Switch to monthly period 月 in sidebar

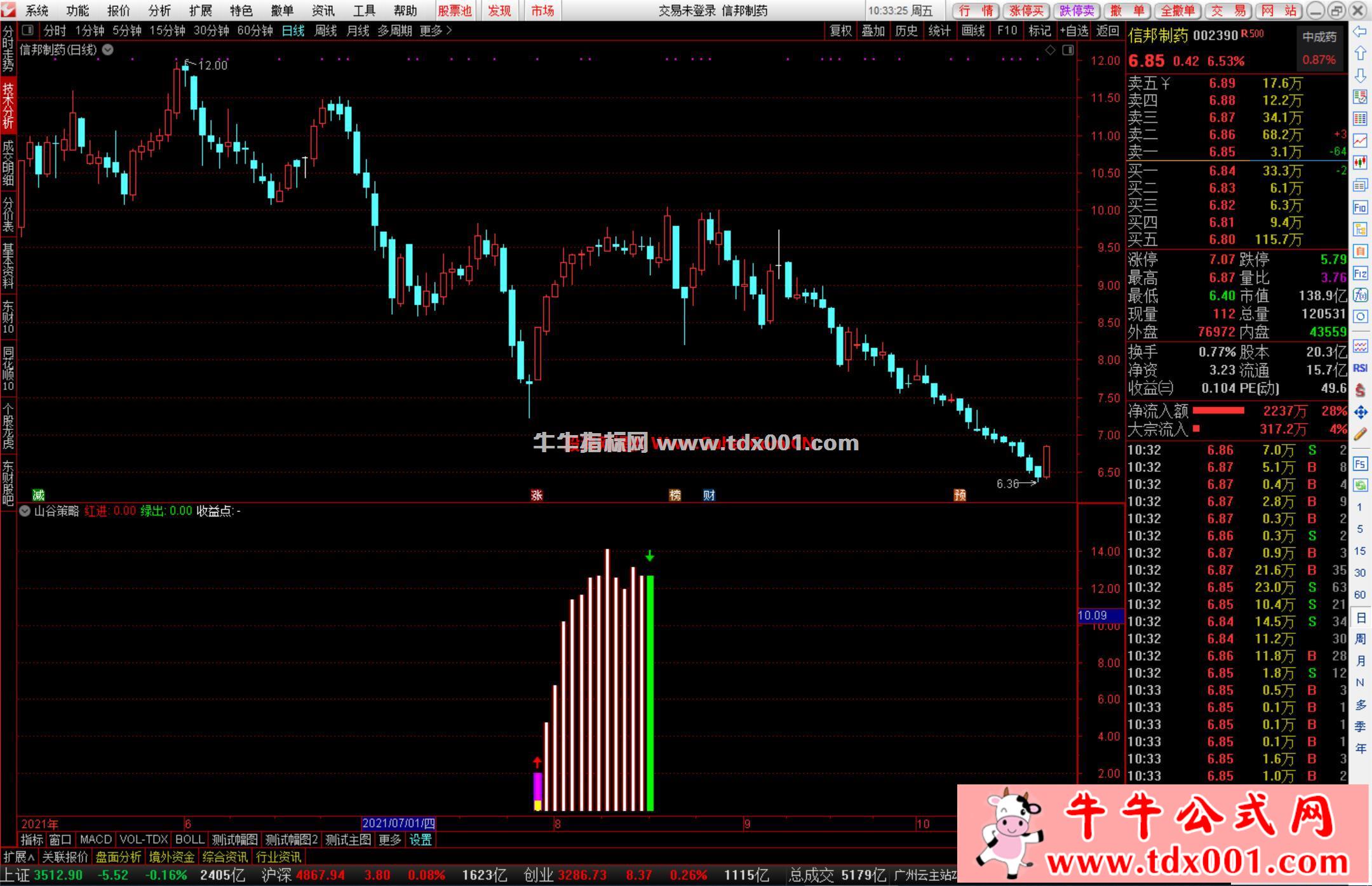pyautogui.click(x=1360, y=661)
